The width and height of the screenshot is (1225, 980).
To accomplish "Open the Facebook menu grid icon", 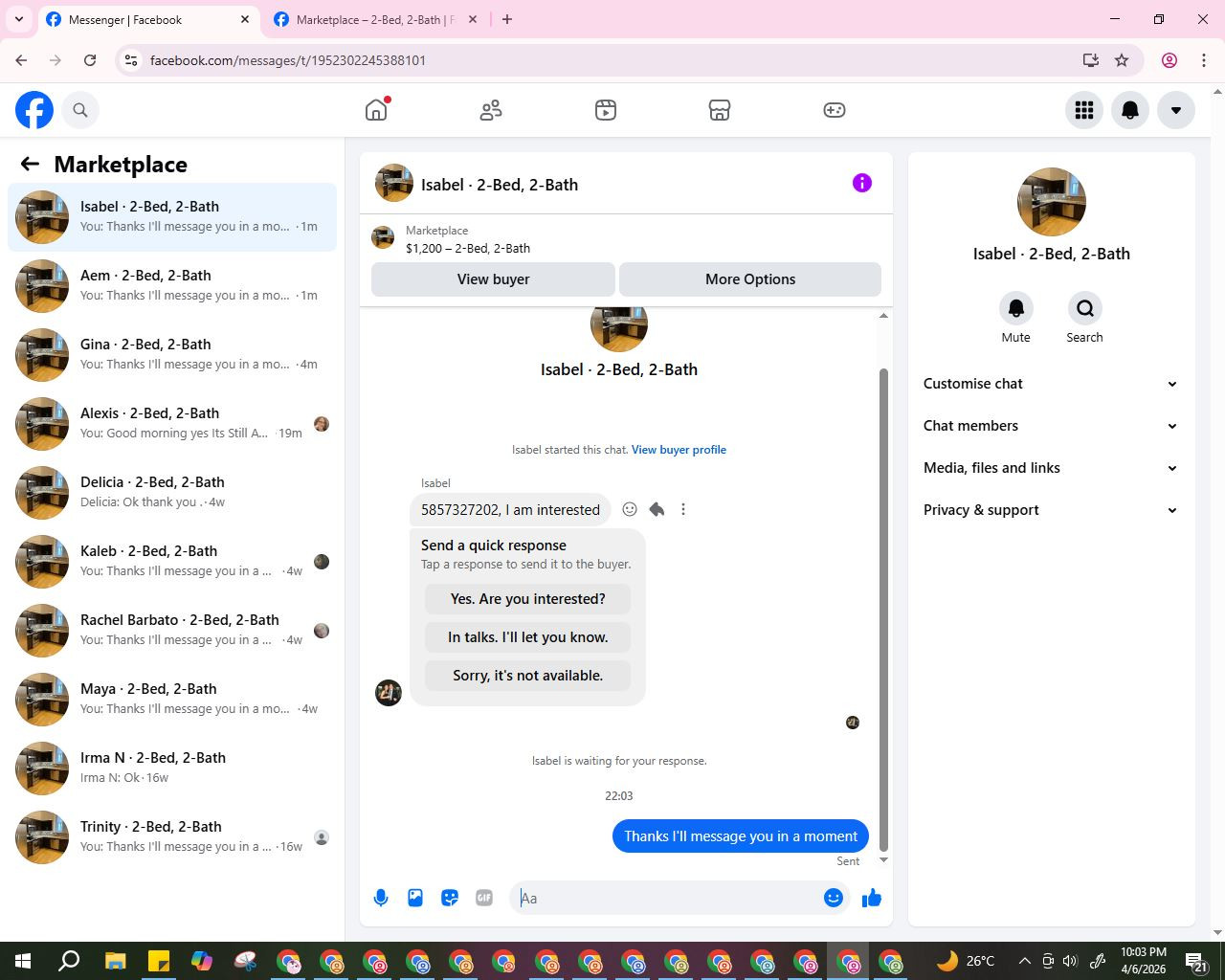I will click(1084, 110).
